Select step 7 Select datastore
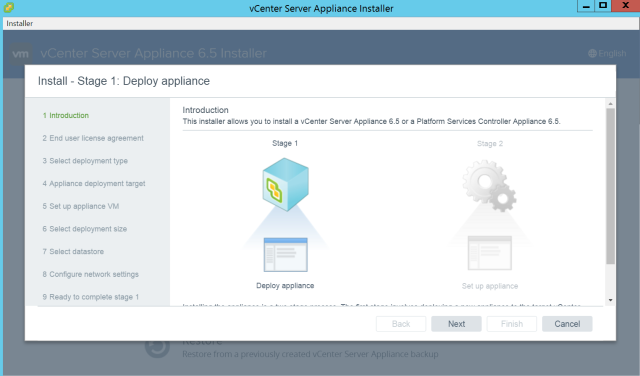640x376 pixels. [x=73, y=251]
